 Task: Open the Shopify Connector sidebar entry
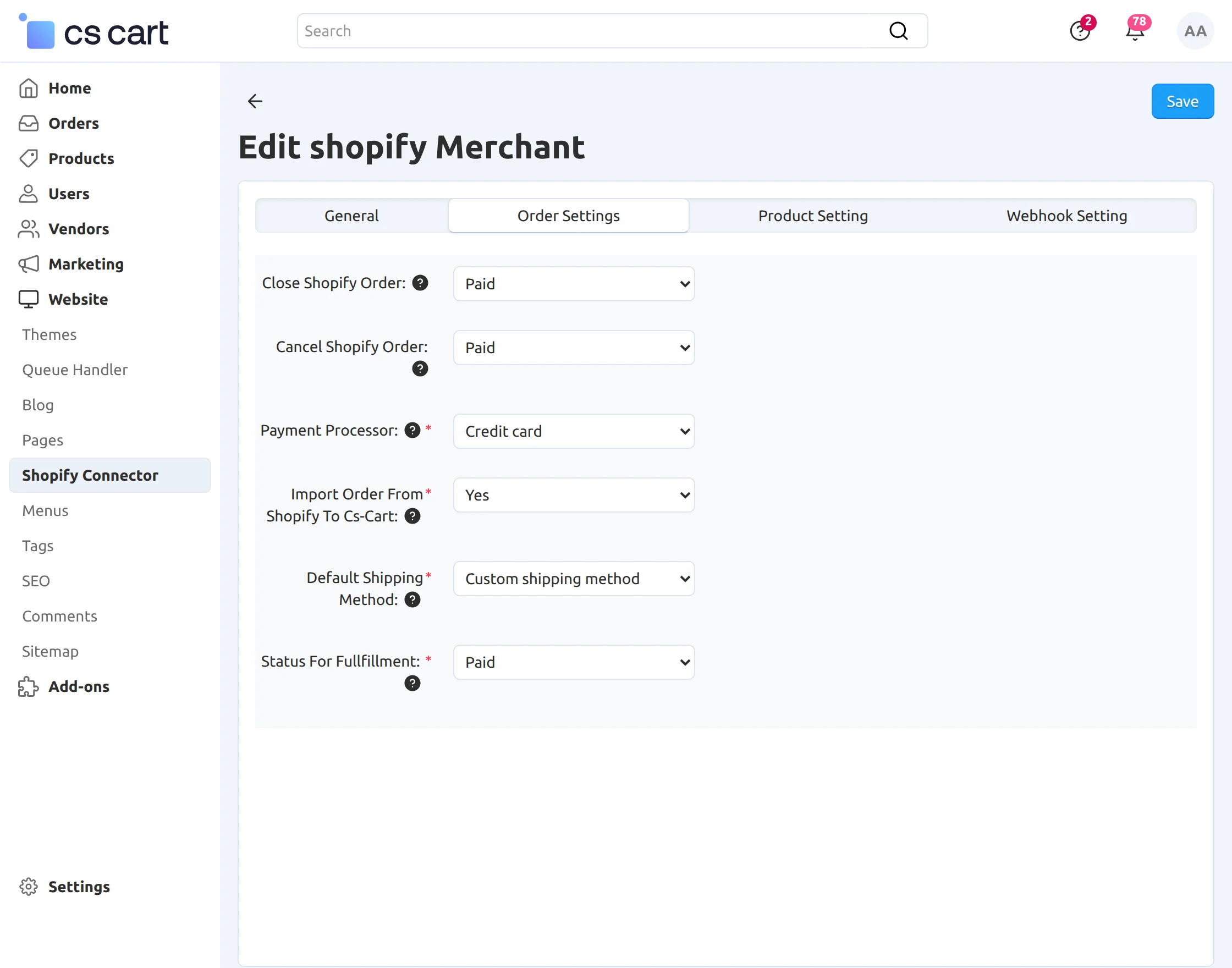coord(91,475)
